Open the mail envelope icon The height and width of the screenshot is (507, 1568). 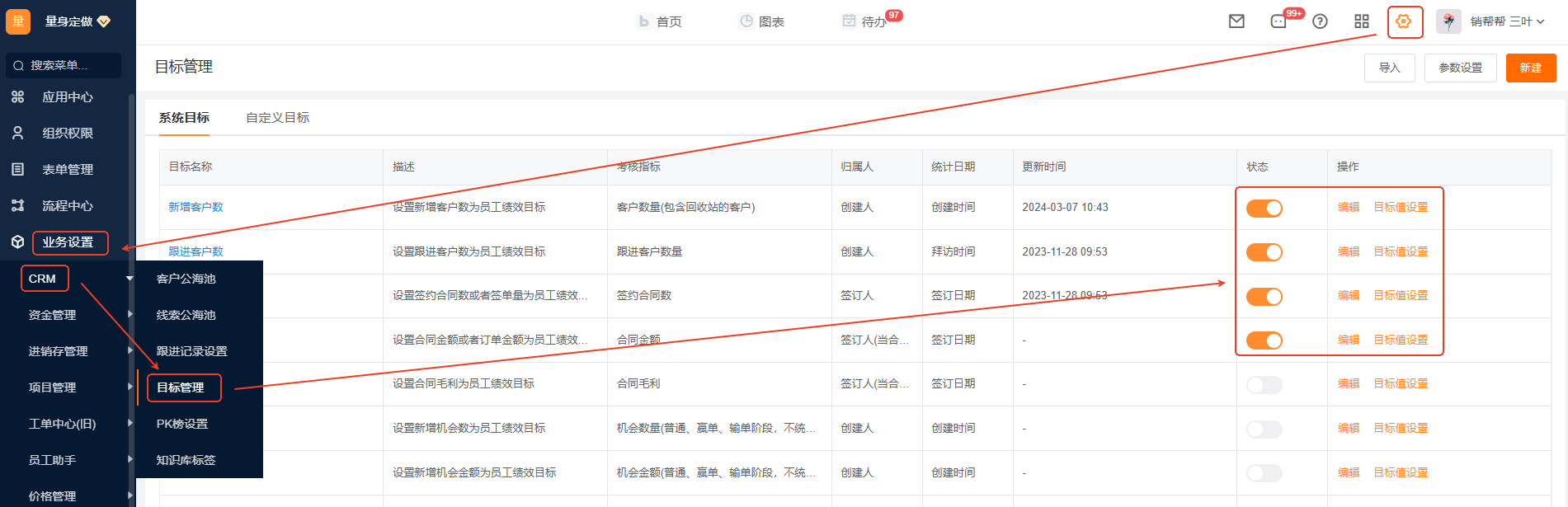click(1236, 21)
